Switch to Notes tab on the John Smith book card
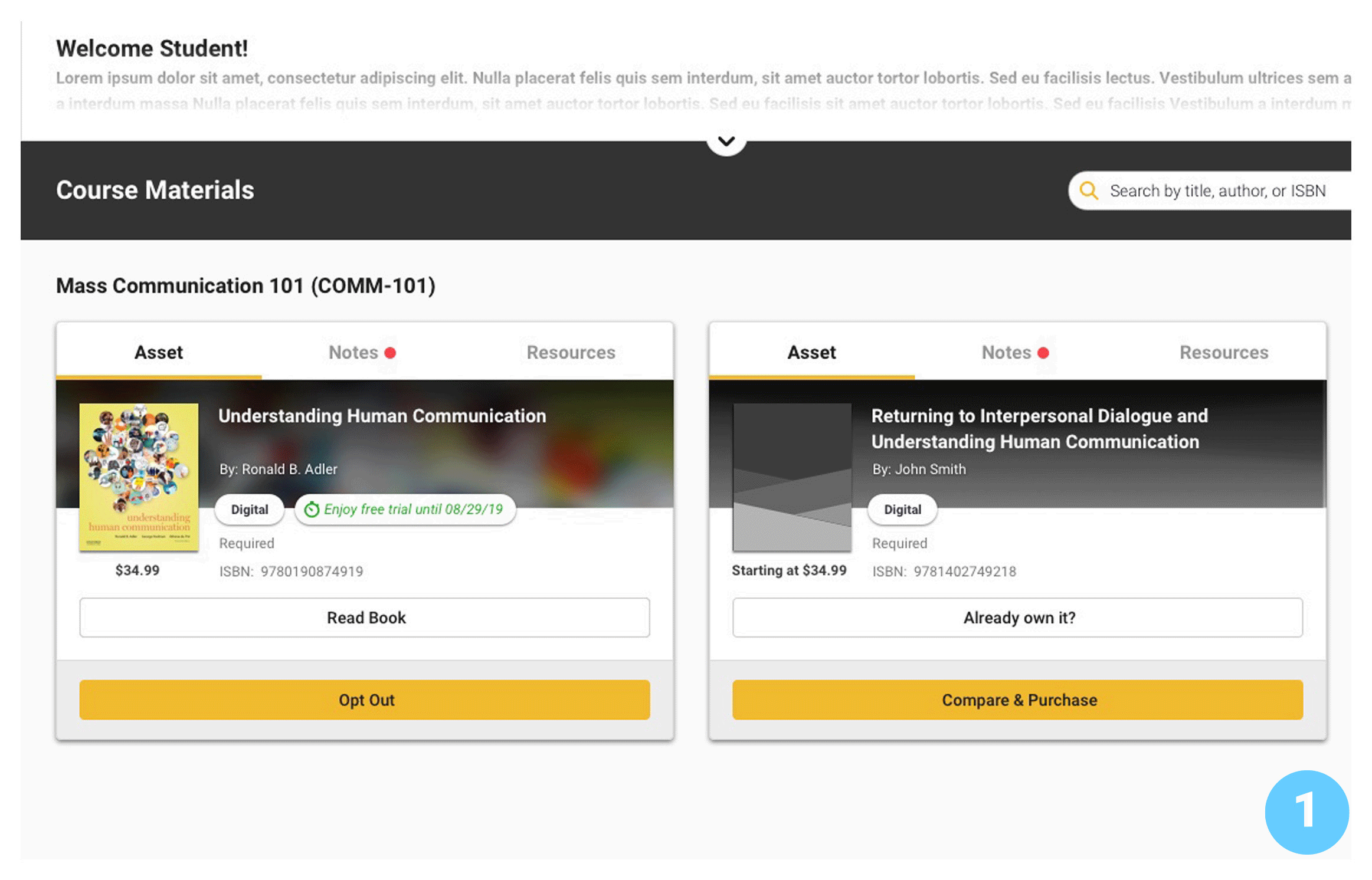The height and width of the screenshot is (880, 1372). [x=1015, y=352]
